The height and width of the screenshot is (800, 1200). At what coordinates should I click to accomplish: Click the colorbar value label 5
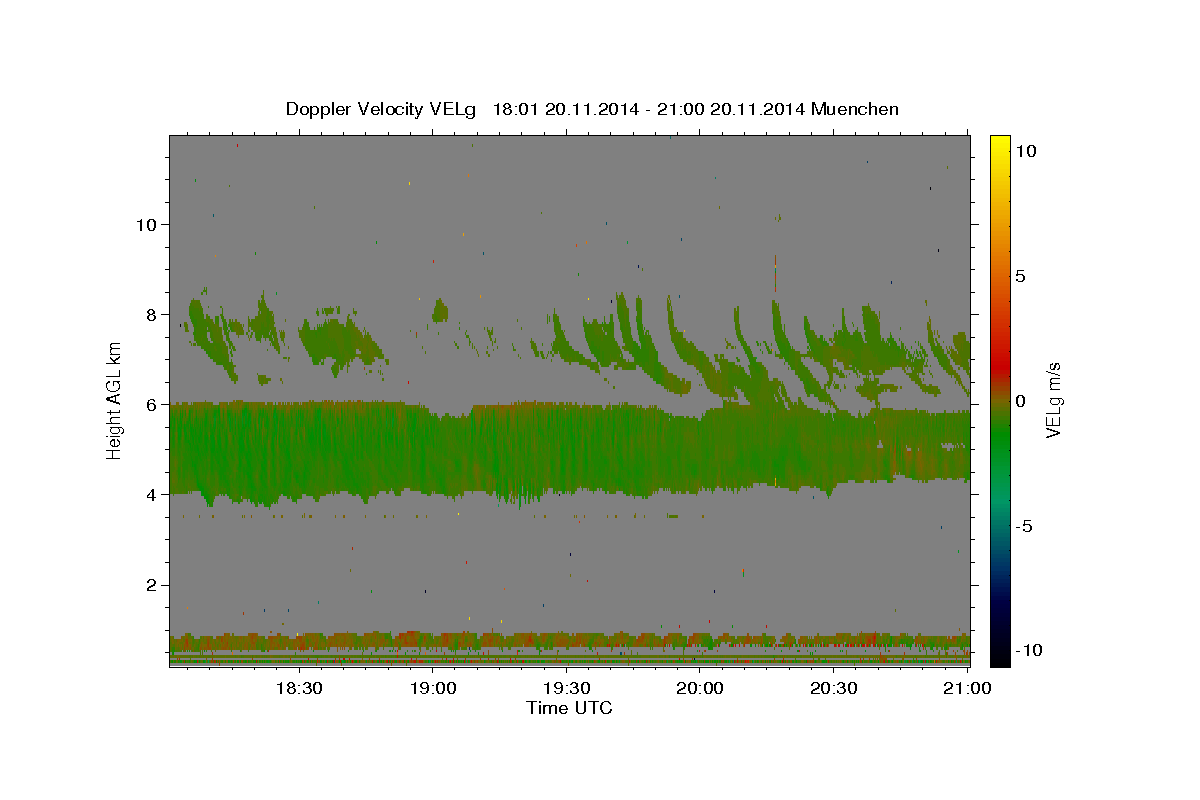(x=1020, y=276)
